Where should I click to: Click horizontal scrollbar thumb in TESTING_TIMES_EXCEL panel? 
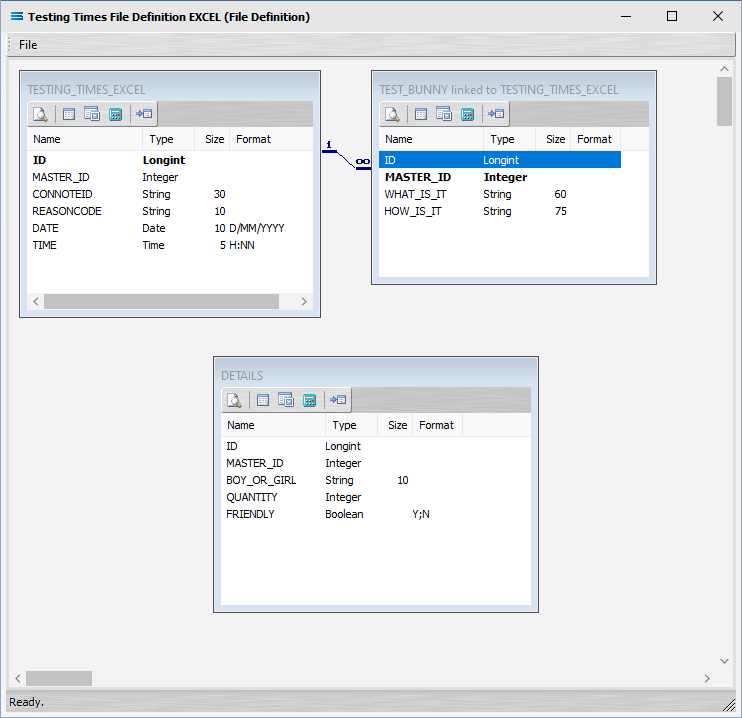pyautogui.click(x=161, y=301)
